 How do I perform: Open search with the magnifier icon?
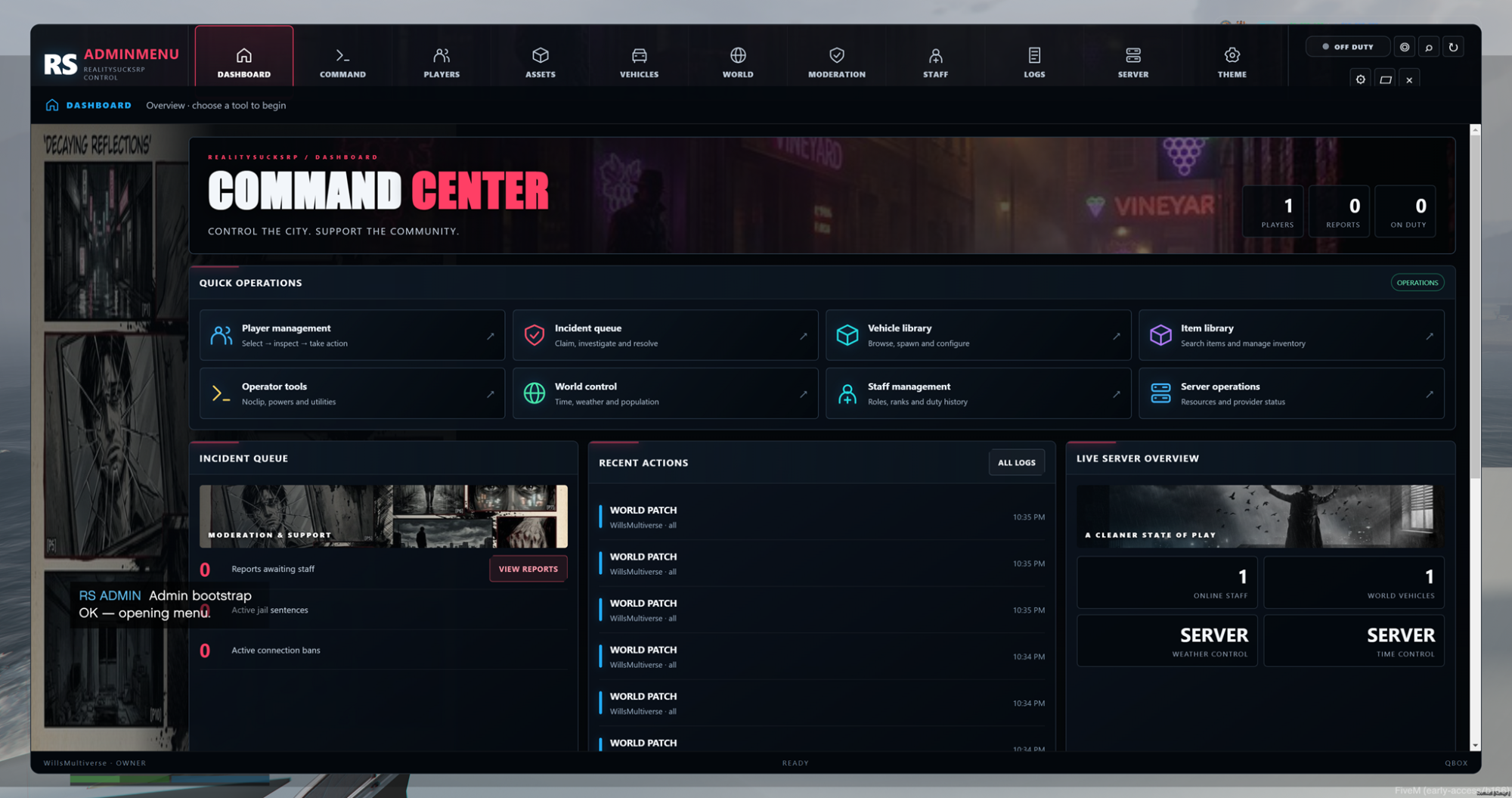[x=1429, y=47]
